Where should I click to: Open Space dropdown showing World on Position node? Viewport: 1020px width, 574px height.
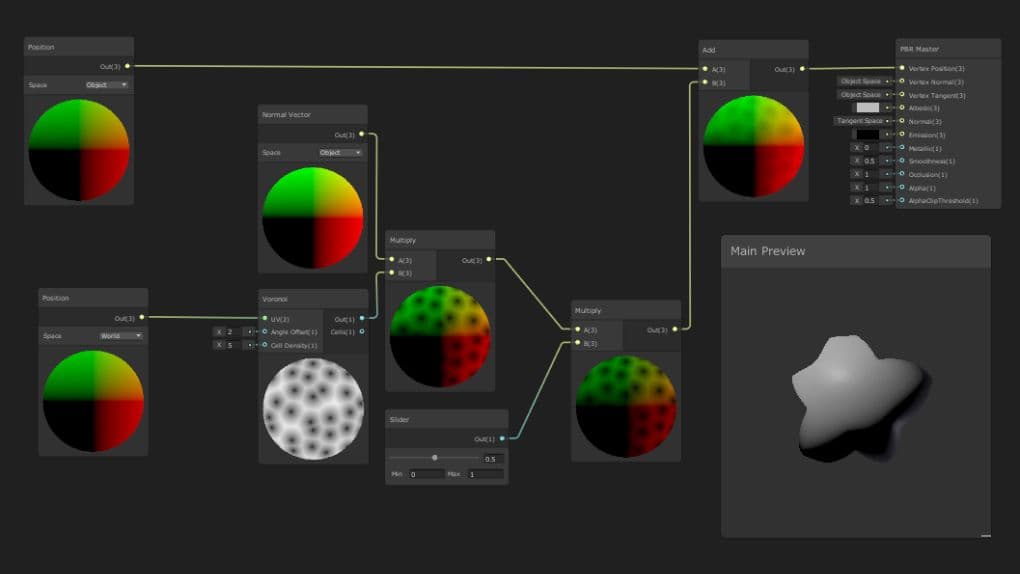tap(120, 336)
